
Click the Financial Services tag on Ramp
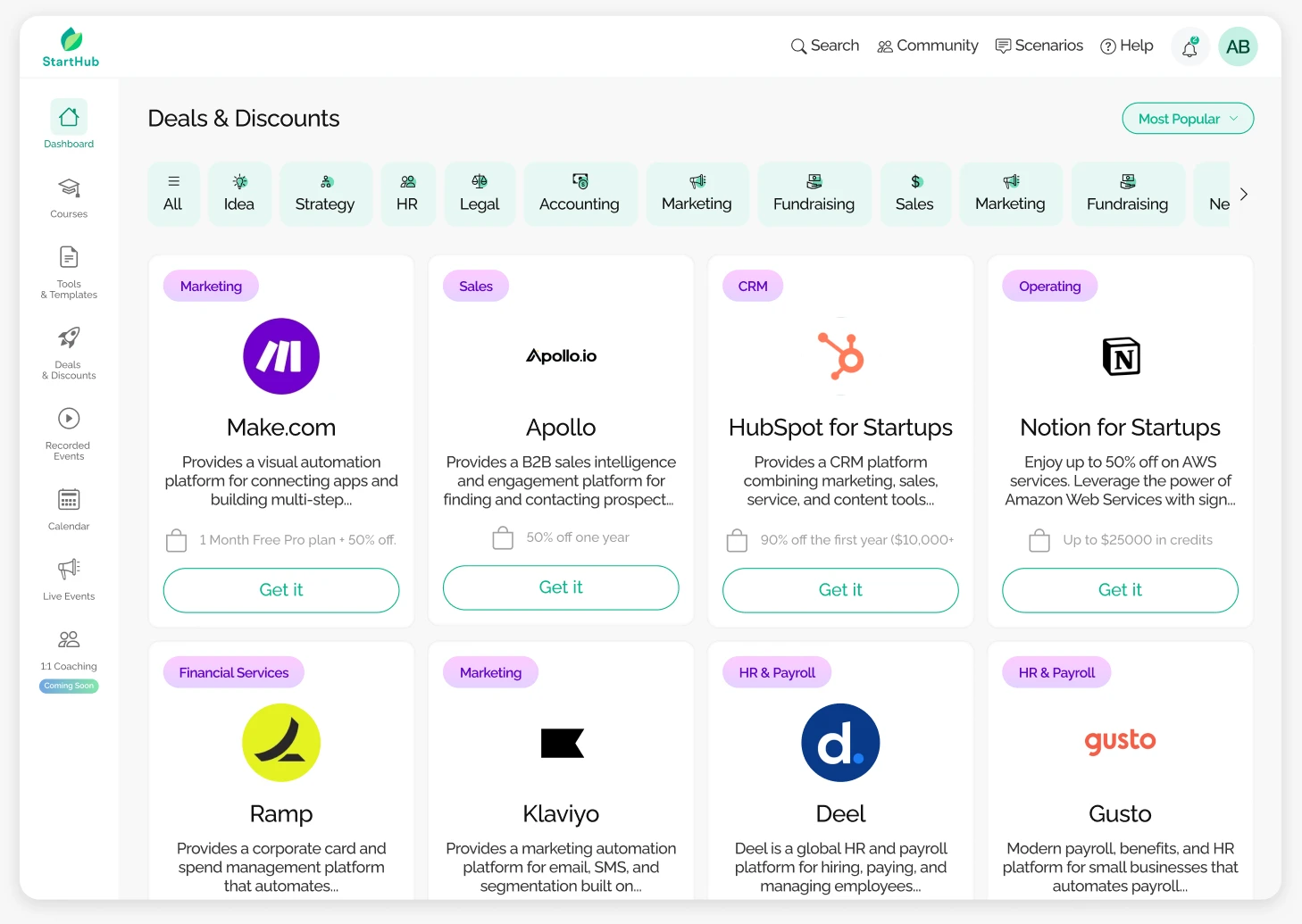(234, 672)
